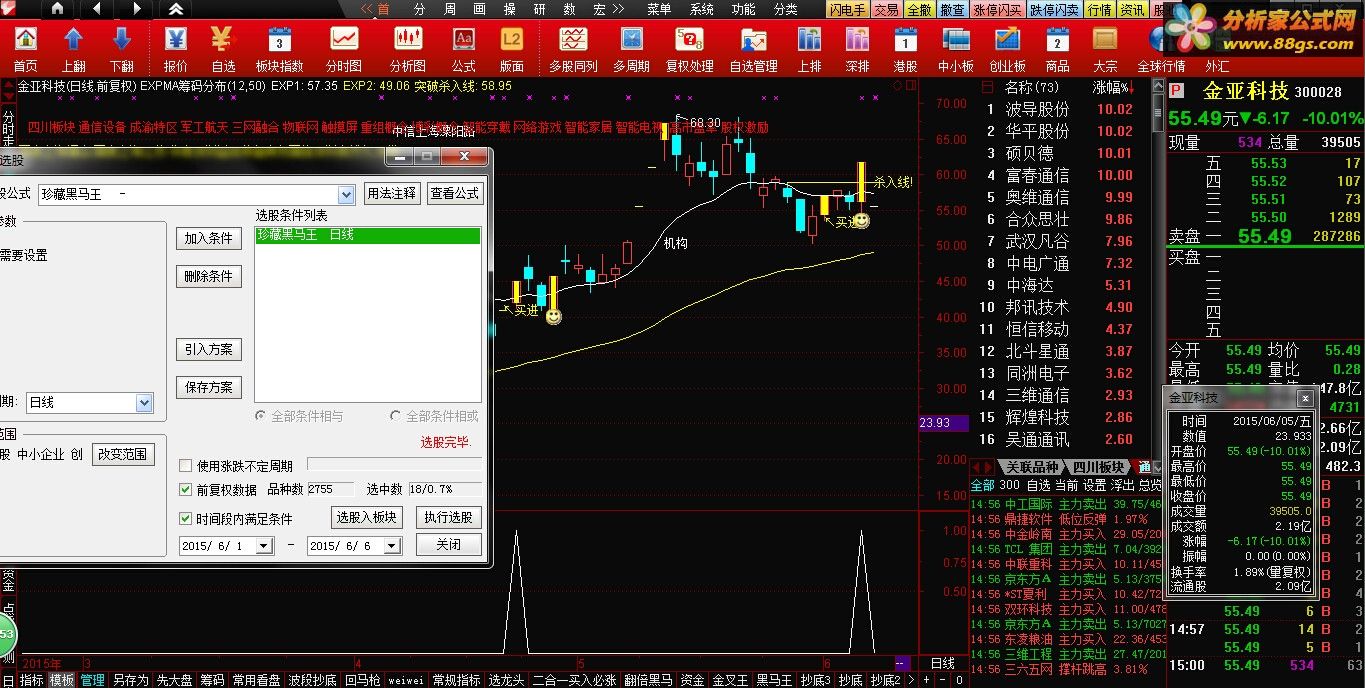
Task: Click 涨停闪买 button in top bar
Action: pyautogui.click(x=998, y=10)
